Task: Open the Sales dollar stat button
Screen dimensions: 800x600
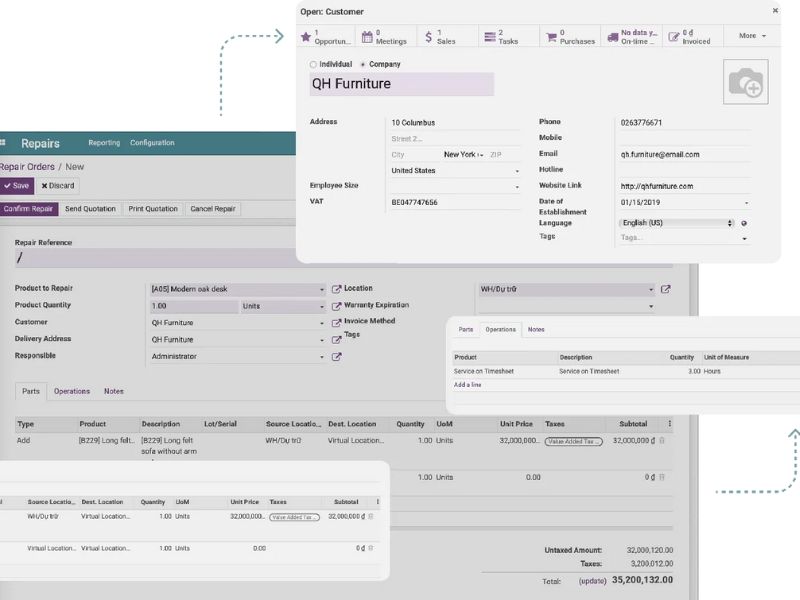Action: tap(440, 36)
